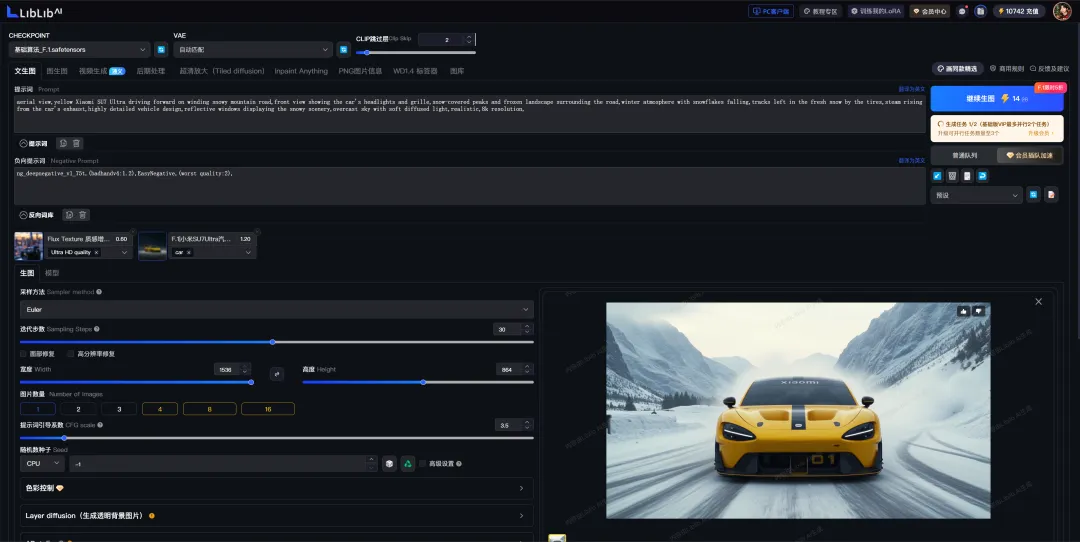Viewport: 1080px width, 542px height.
Task: Click the blue 继续生图 generate button
Action: [997, 98]
